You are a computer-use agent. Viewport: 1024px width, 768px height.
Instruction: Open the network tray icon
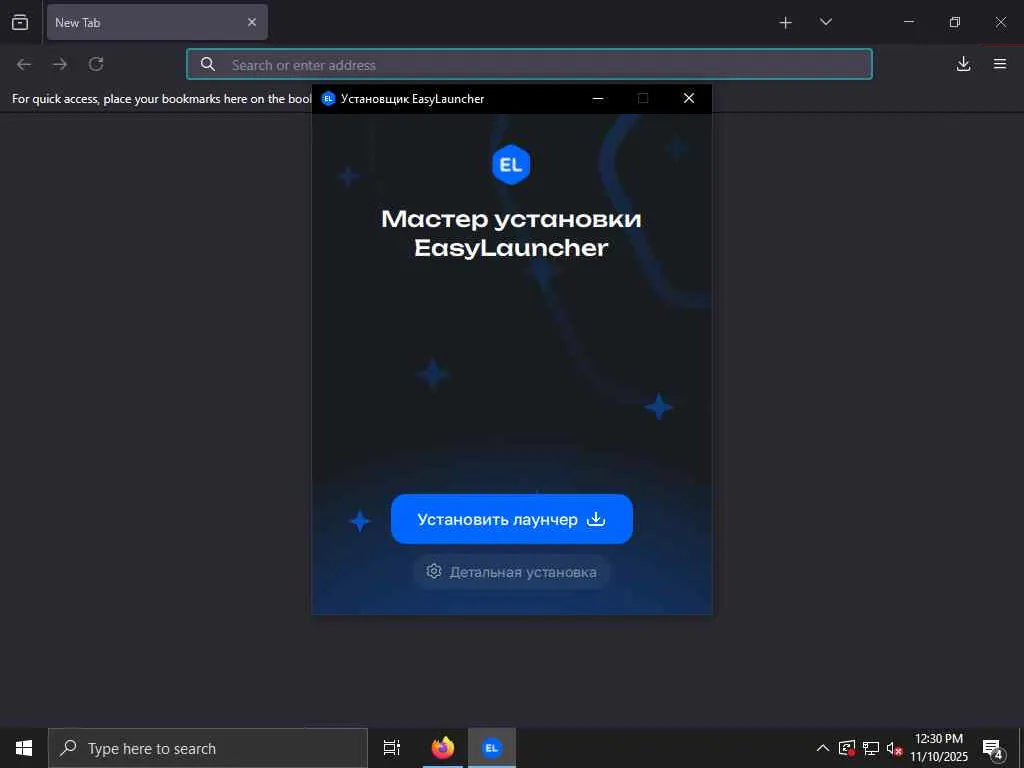(x=871, y=748)
